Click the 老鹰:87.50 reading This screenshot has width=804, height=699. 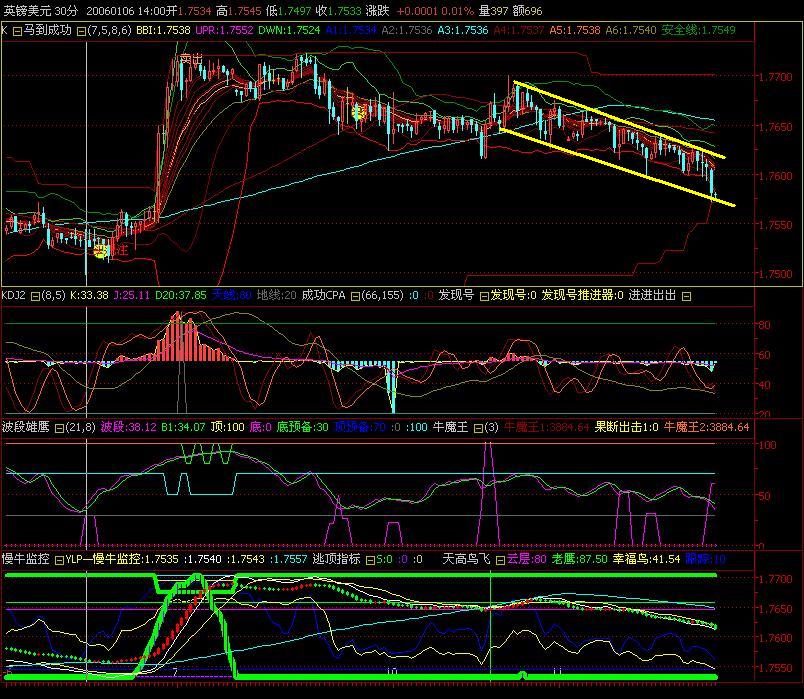point(579,559)
